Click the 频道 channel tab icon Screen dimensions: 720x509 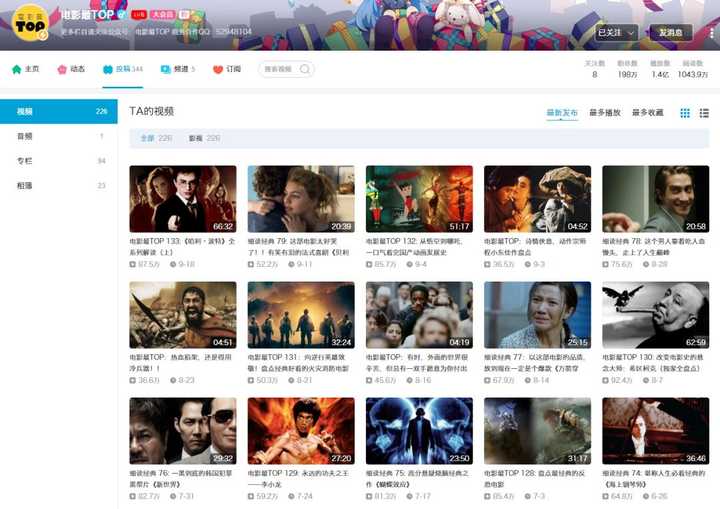click(165, 69)
